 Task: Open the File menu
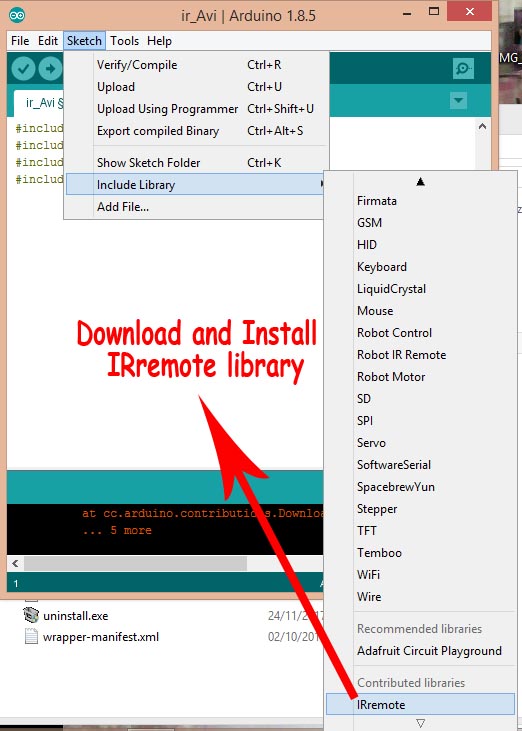click(x=20, y=41)
